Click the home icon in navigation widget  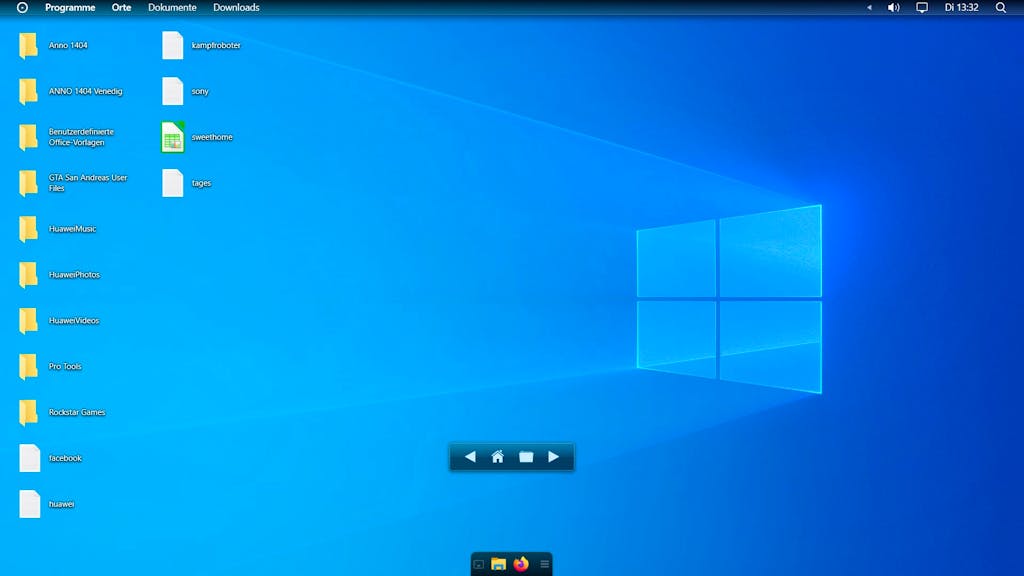[x=498, y=456]
